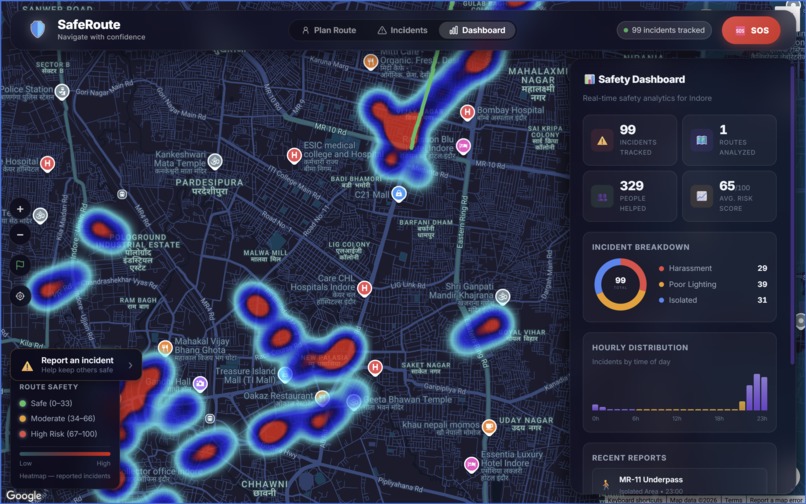
Task: Trigger the red SOS button
Action: 751,30
